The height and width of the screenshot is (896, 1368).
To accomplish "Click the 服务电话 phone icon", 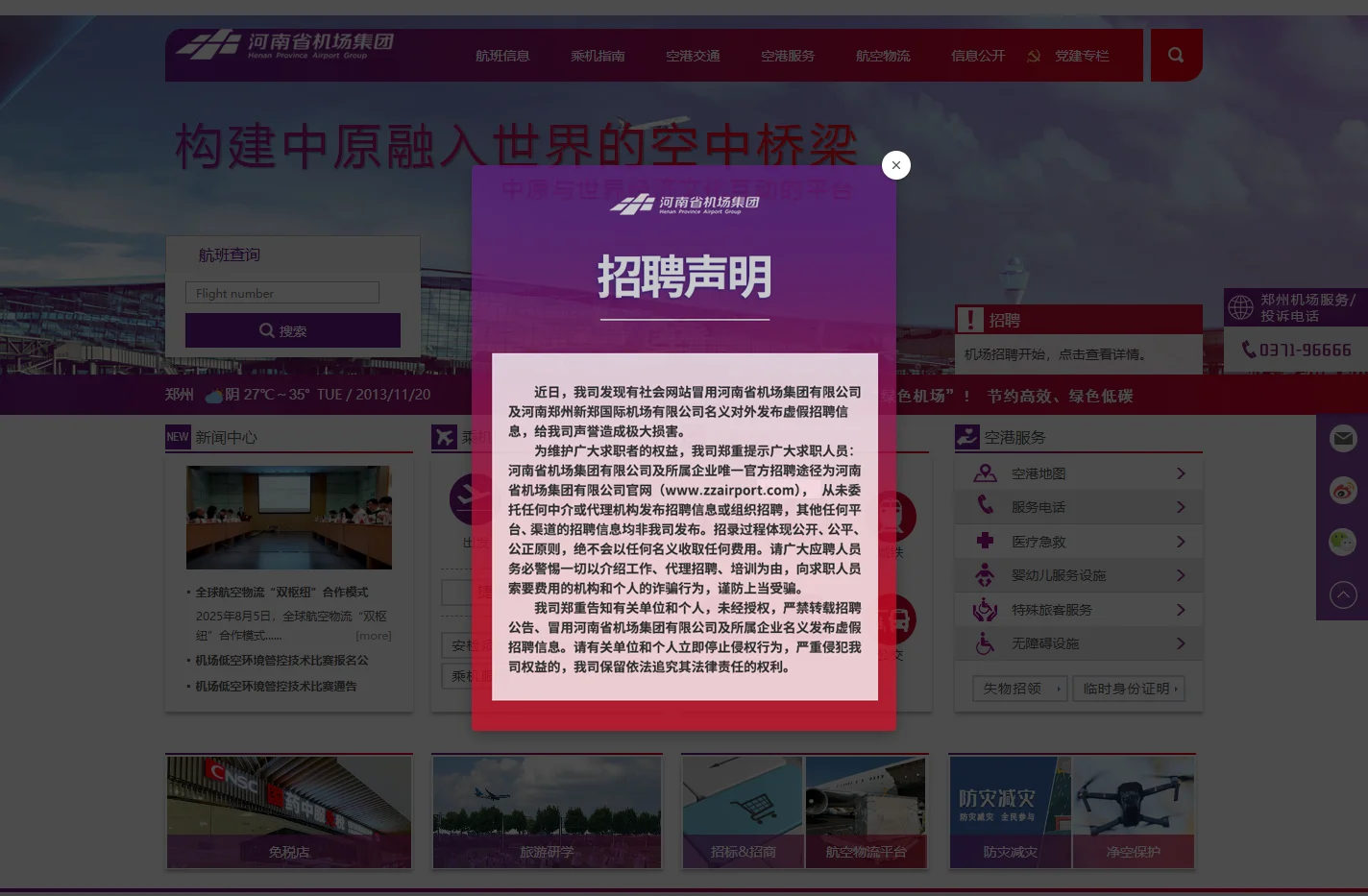I will (x=985, y=505).
